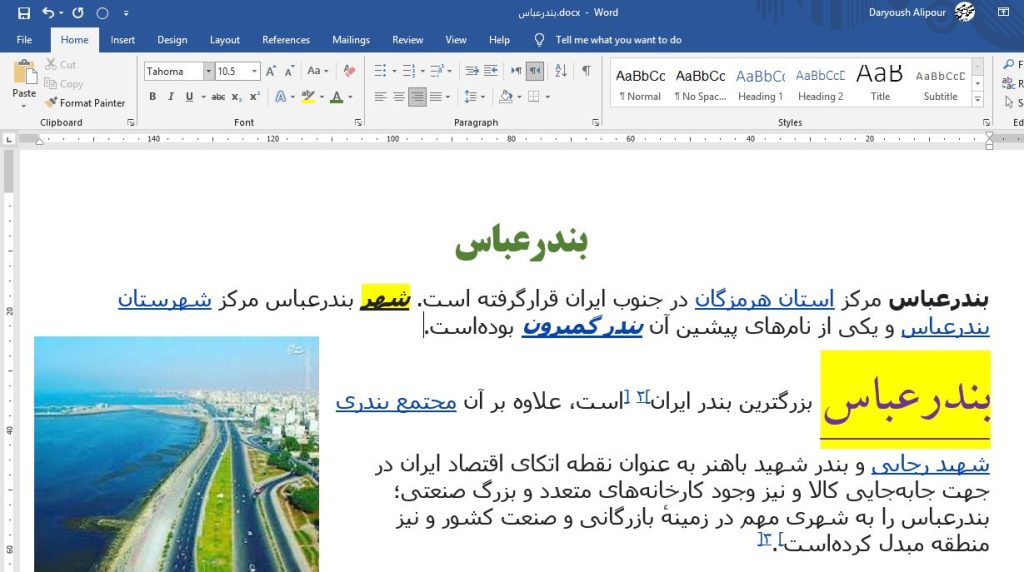Click the Tell me what you want to do box
The width and height of the screenshot is (1024, 572).
tap(618, 40)
